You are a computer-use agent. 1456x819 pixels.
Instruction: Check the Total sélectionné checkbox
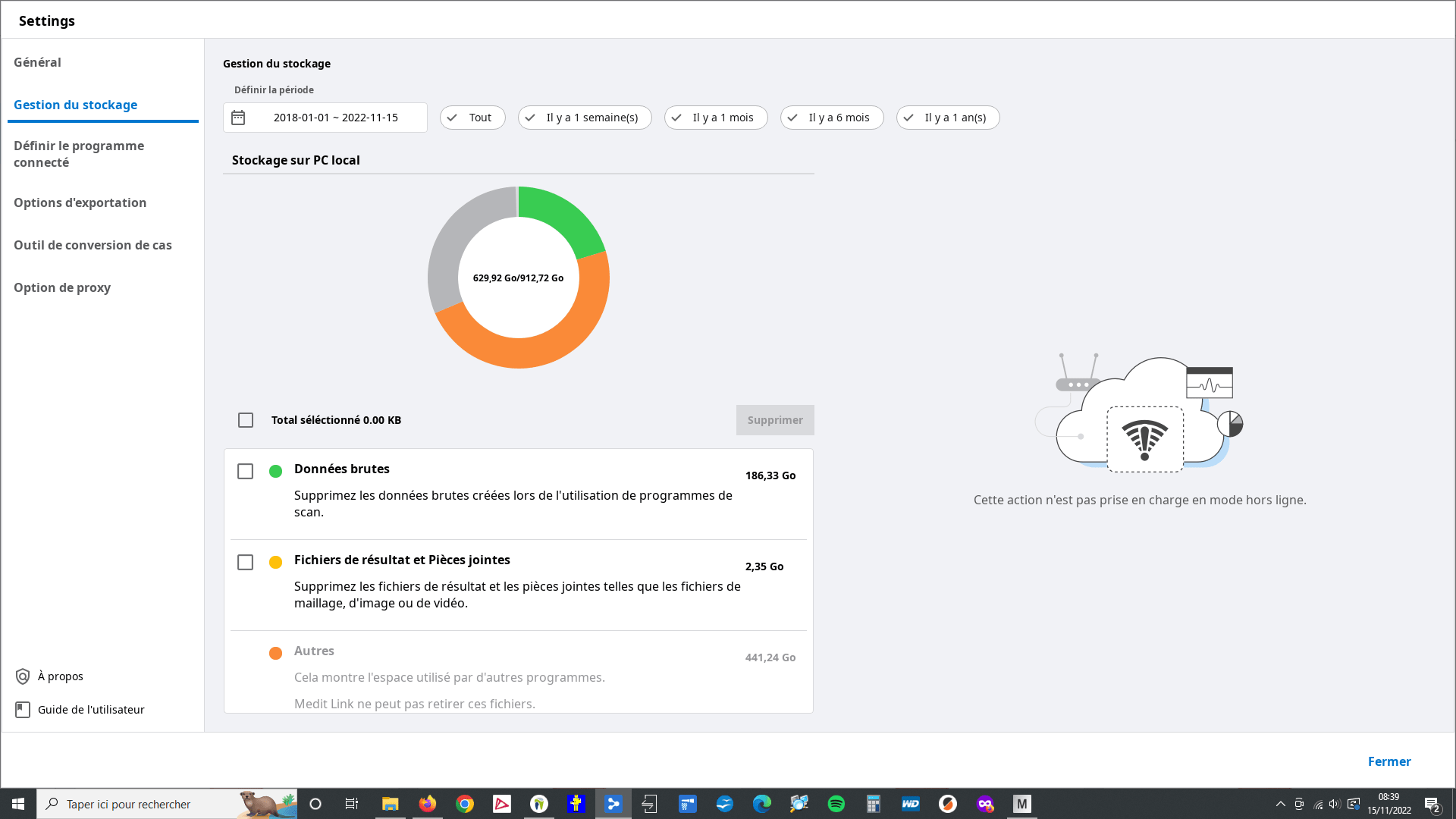[x=246, y=420]
